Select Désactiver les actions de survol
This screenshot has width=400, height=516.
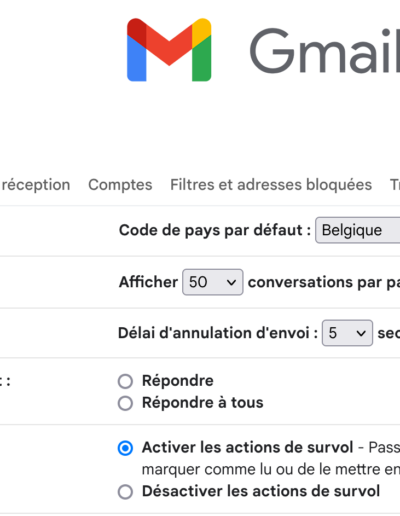125,492
